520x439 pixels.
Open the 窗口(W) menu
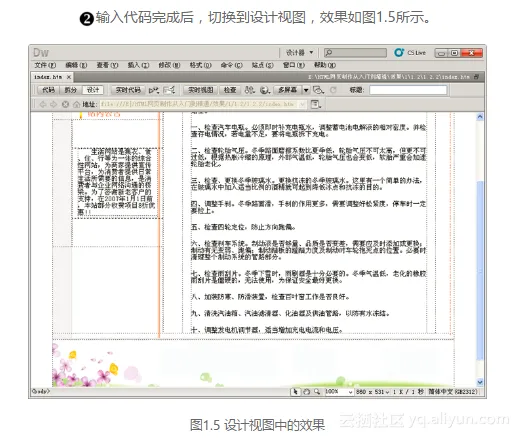294,65
